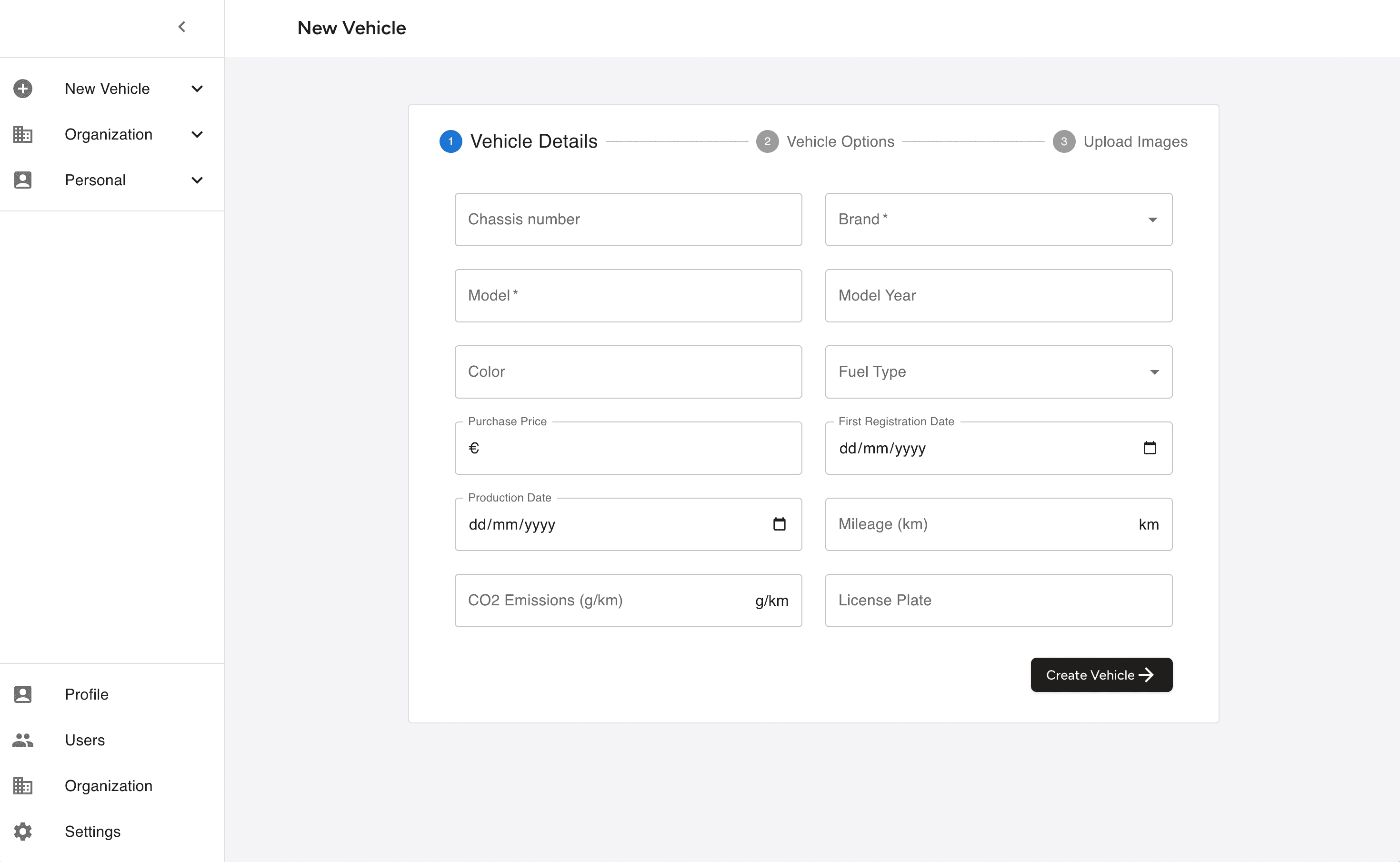1400x862 pixels.
Task: Click the bottom Profile person icon
Action: tap(23, 694)
